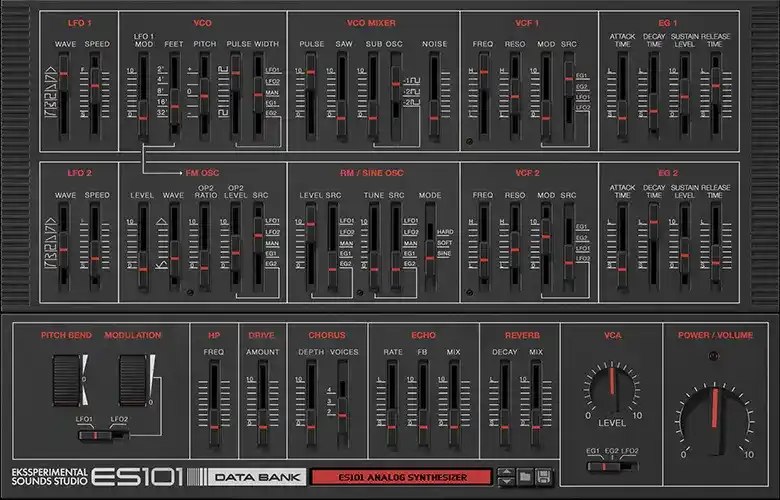The width and height of the screenshot is (780, 500).
Task: Click the EG 1 RELEASE TIME slider
Action: coord(716,96)
